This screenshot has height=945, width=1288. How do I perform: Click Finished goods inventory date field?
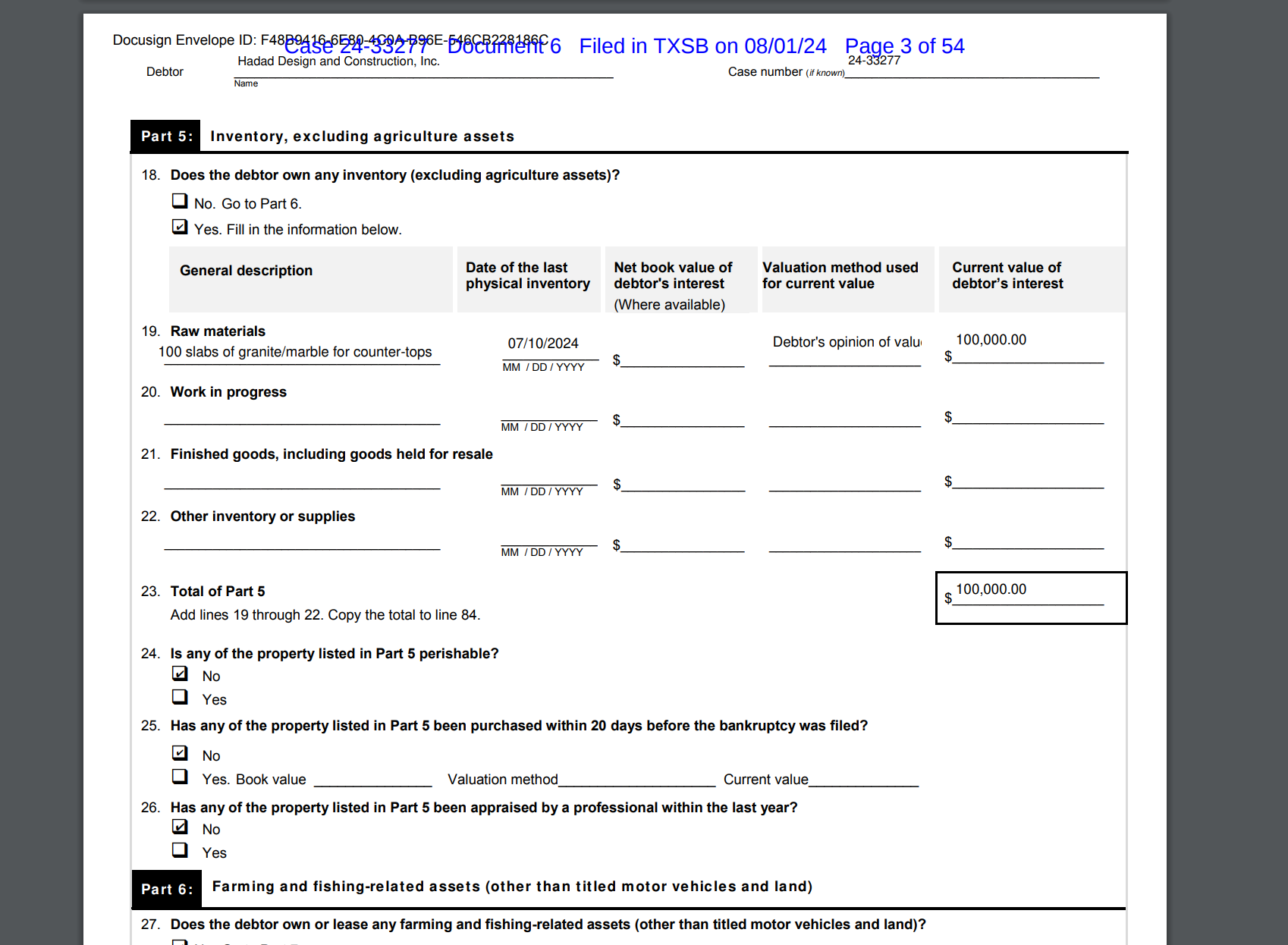[549, 476]
